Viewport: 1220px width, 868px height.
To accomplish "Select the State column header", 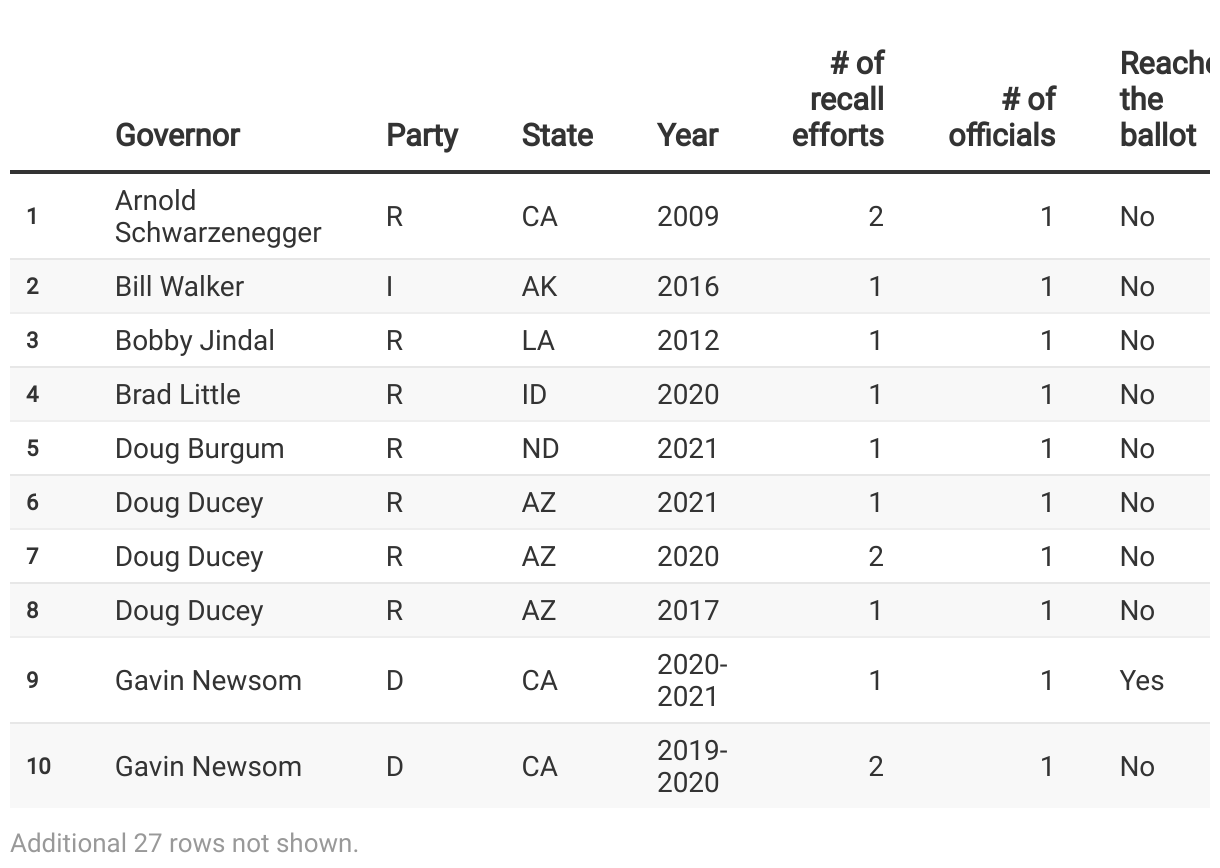I will 557,135.
